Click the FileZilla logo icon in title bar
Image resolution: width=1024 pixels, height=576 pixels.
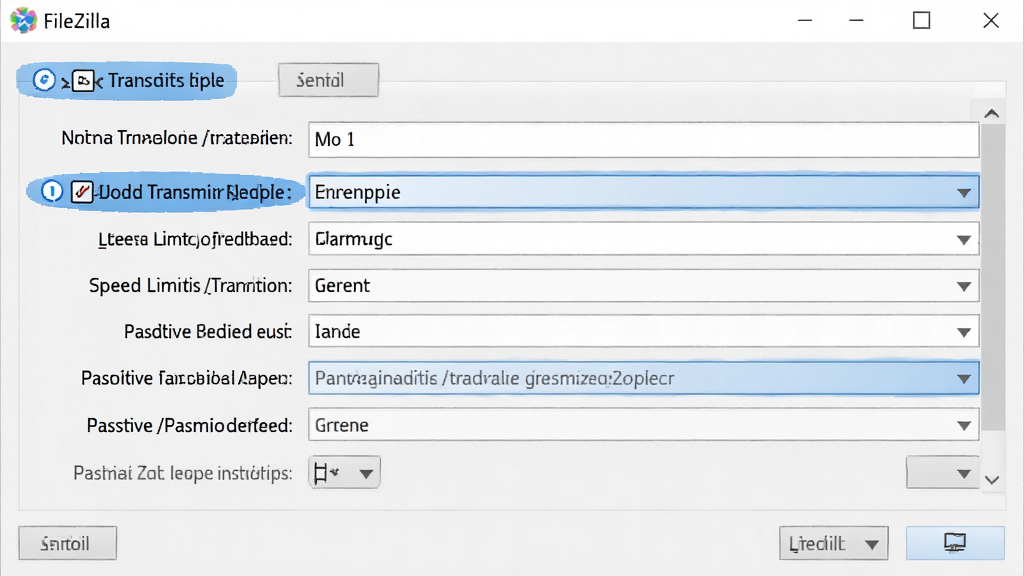23,21
